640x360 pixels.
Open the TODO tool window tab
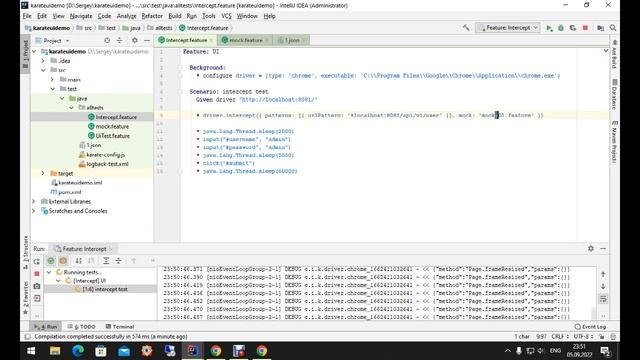pyautogui.click(x=81, y=327)
